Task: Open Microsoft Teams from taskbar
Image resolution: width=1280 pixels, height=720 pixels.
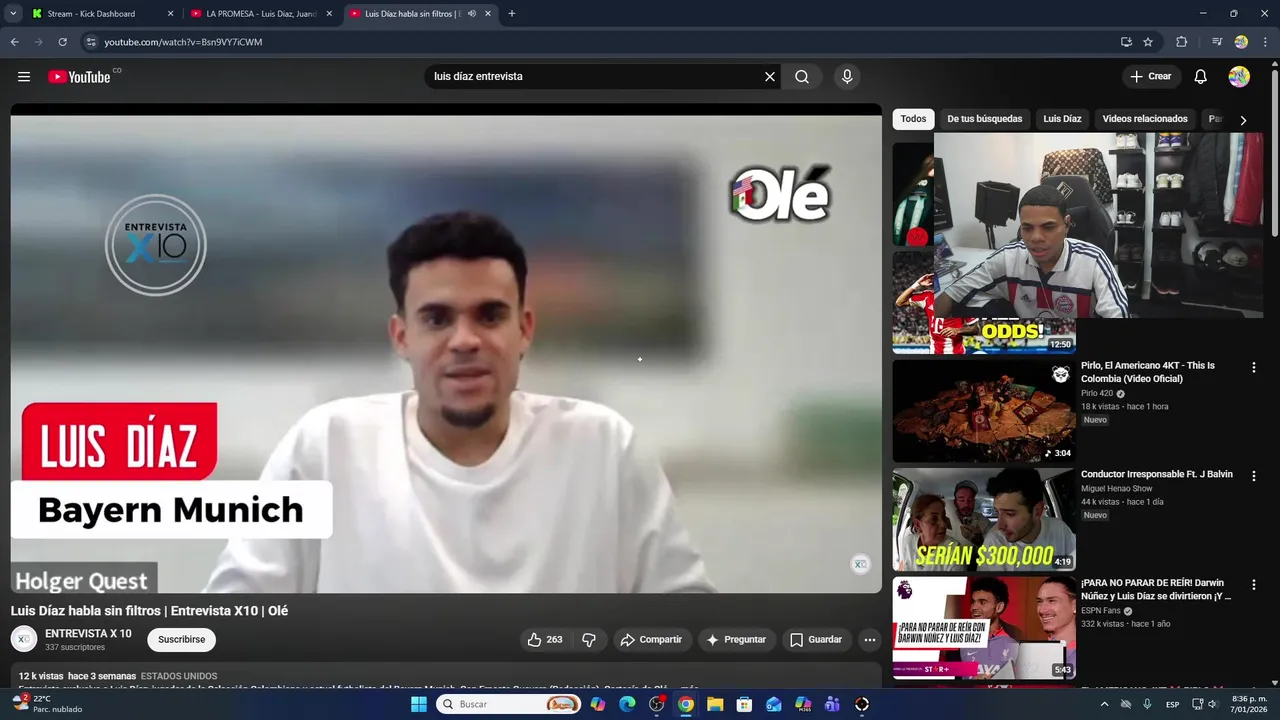Action: 832,704
